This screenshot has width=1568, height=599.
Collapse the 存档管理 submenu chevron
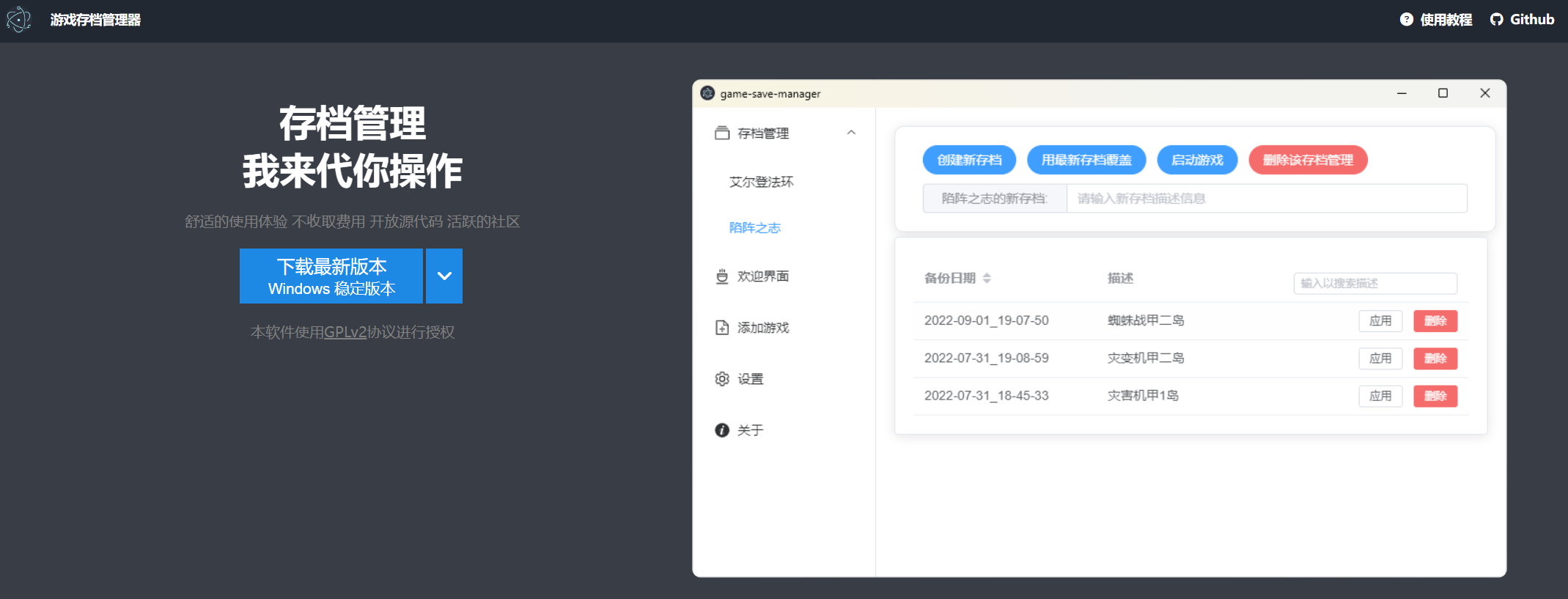tap(851, 133)
